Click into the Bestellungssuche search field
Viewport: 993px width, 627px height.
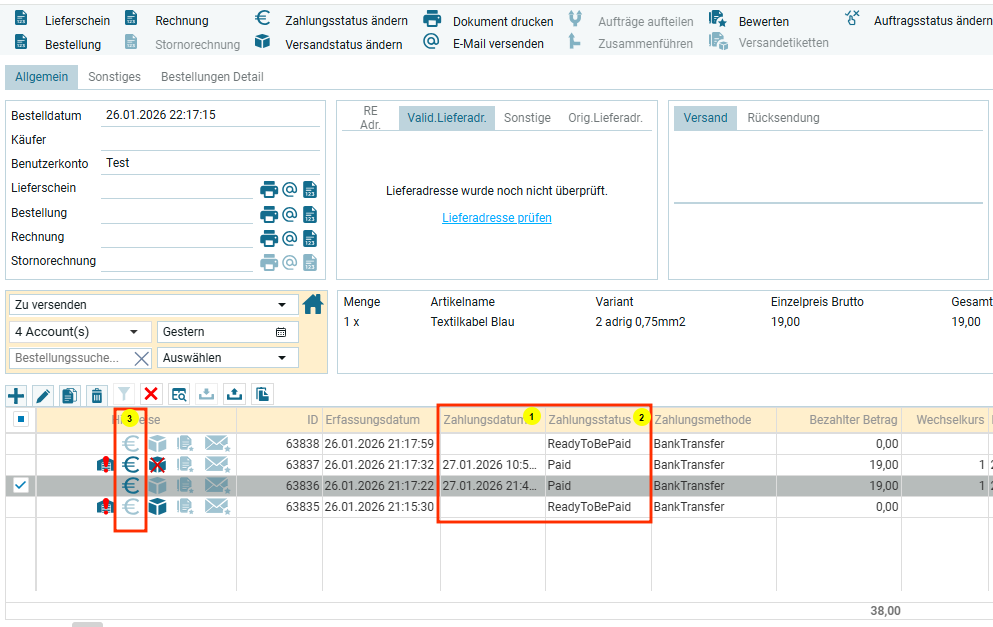click(68, 358)
